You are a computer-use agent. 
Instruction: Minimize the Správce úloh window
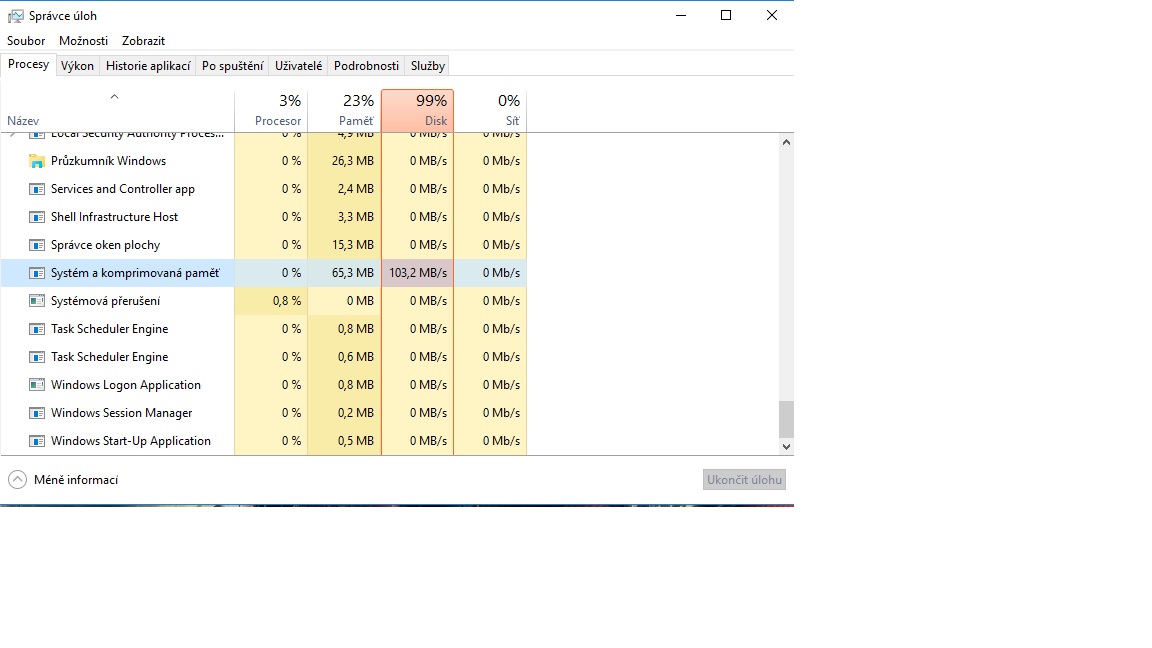(x=681, y=15)
